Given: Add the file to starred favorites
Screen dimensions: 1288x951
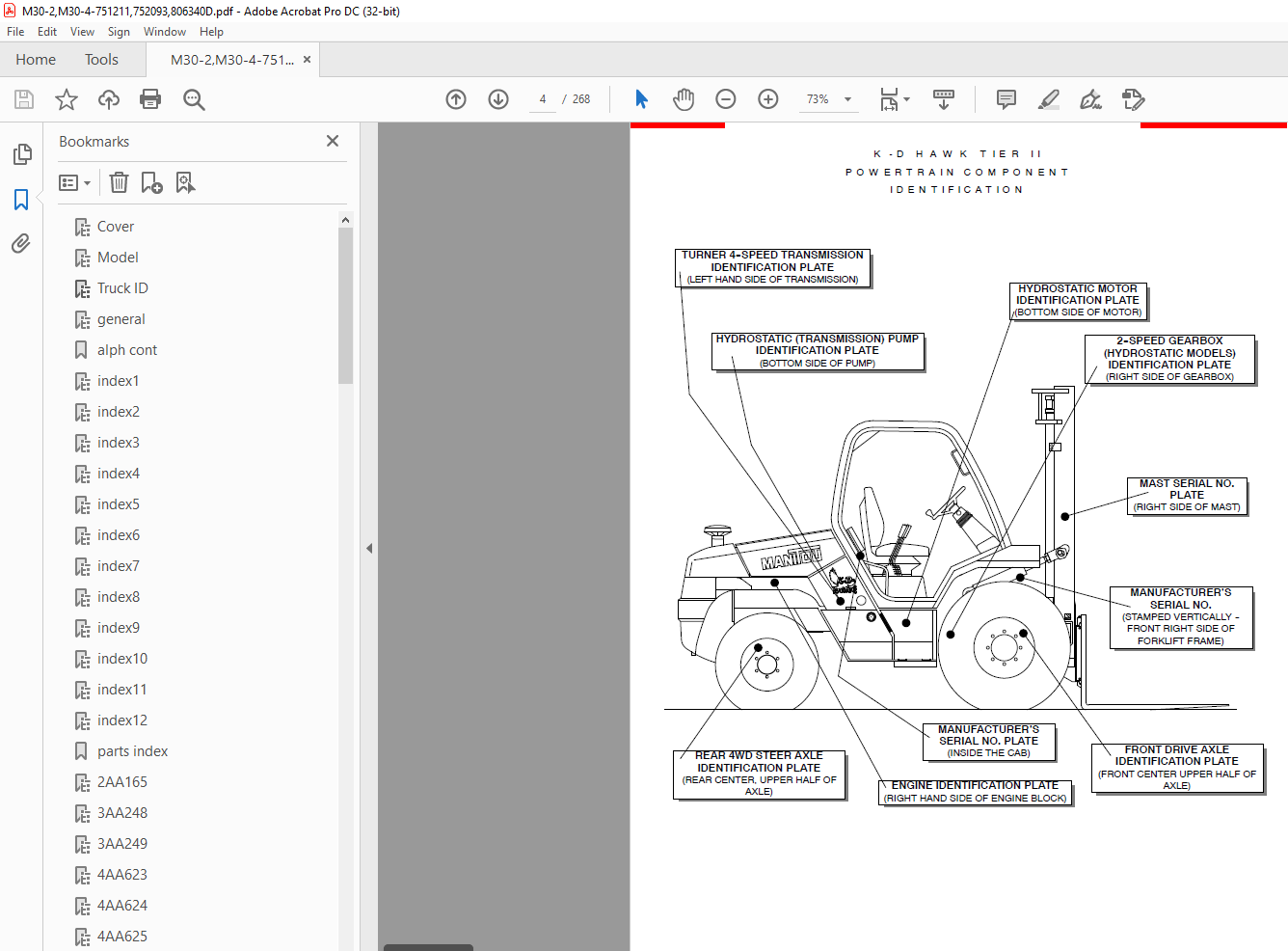Looking at the screenshot, I should (x=67, y=99).
